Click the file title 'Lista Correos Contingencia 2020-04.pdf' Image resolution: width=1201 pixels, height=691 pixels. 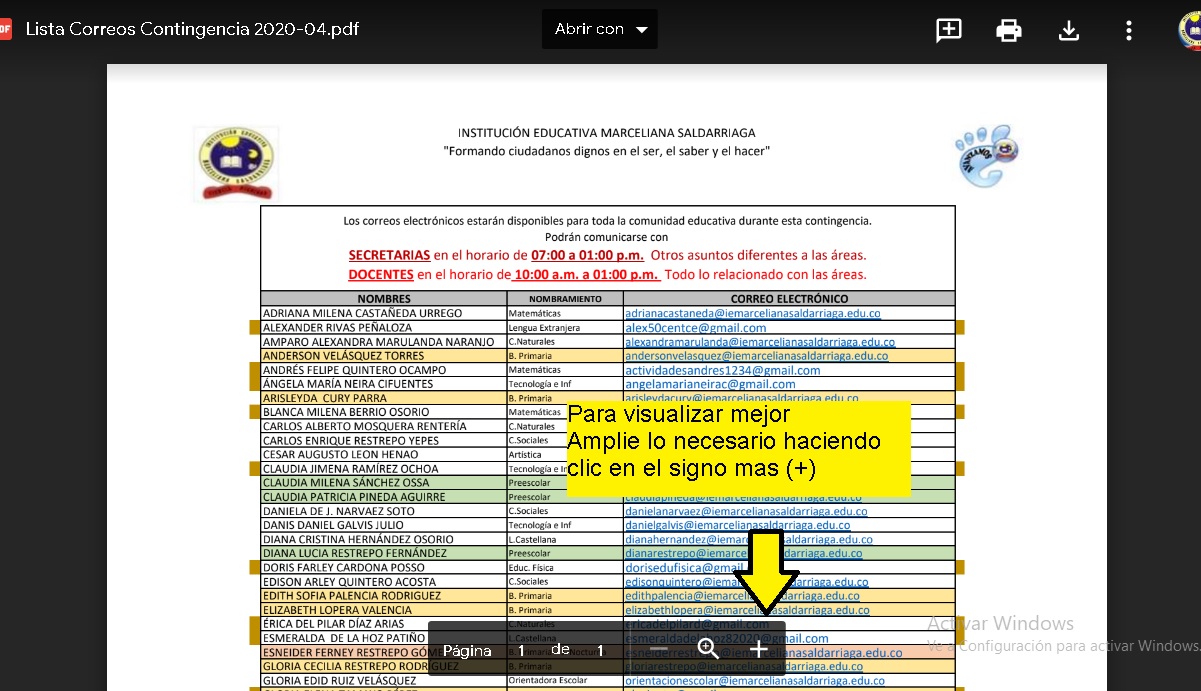point(192,29)
